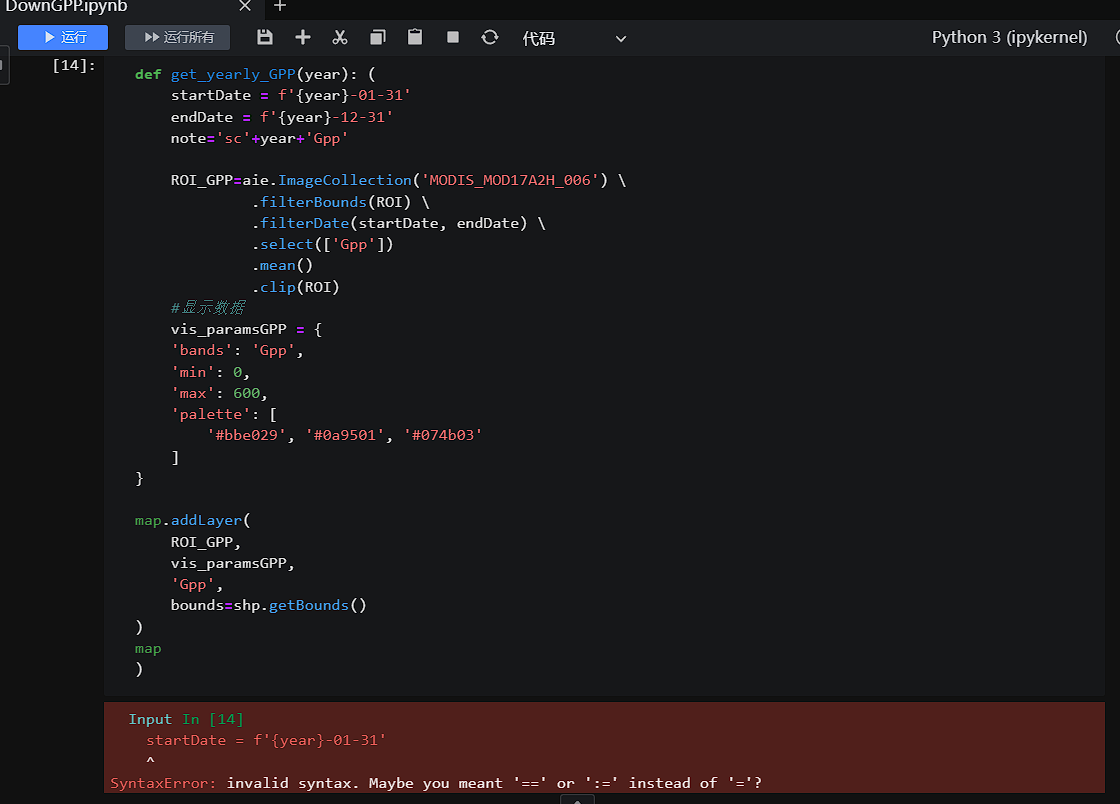The image size is (1120, 804).
Task: Click the 'palette': [ line
Action: 224,414
